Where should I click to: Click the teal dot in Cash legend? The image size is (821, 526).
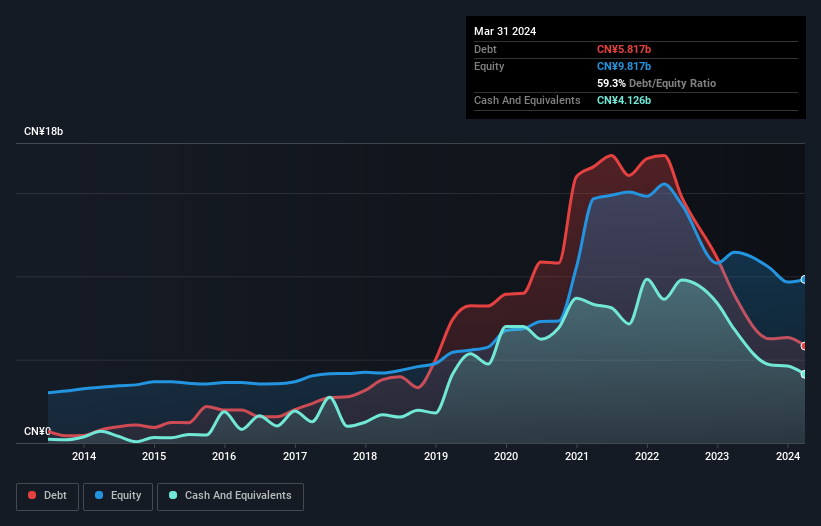[x=173, y=495]
